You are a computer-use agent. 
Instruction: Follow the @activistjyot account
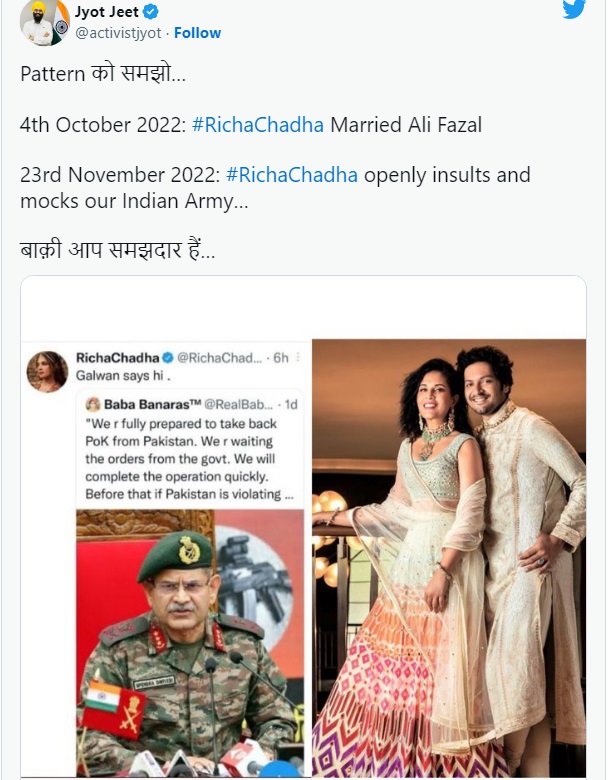(197, 32)
